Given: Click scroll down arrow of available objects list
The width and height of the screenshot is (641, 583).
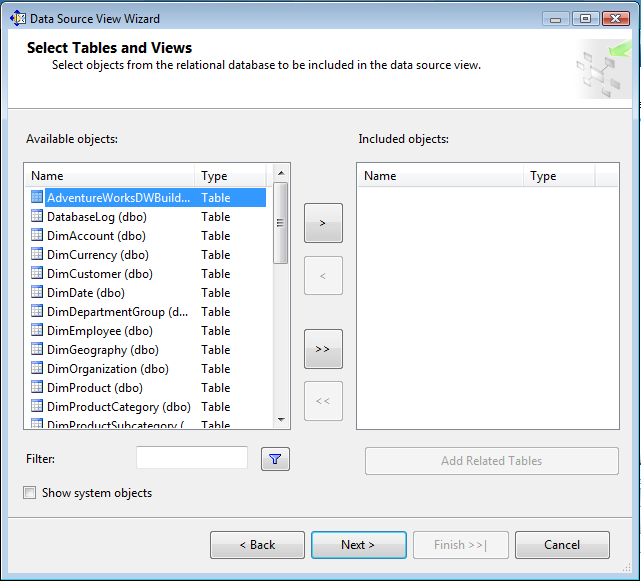Looking at the screenshot, I should [281, 419].
